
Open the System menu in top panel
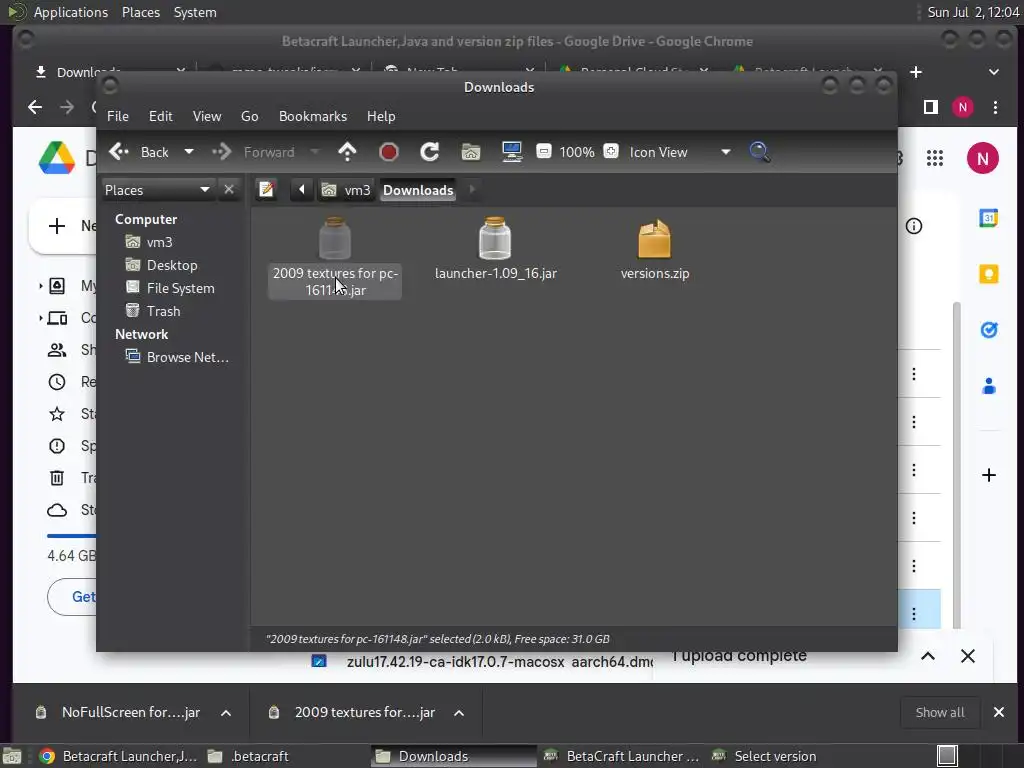pyautogui.click(x=195, y=12)
